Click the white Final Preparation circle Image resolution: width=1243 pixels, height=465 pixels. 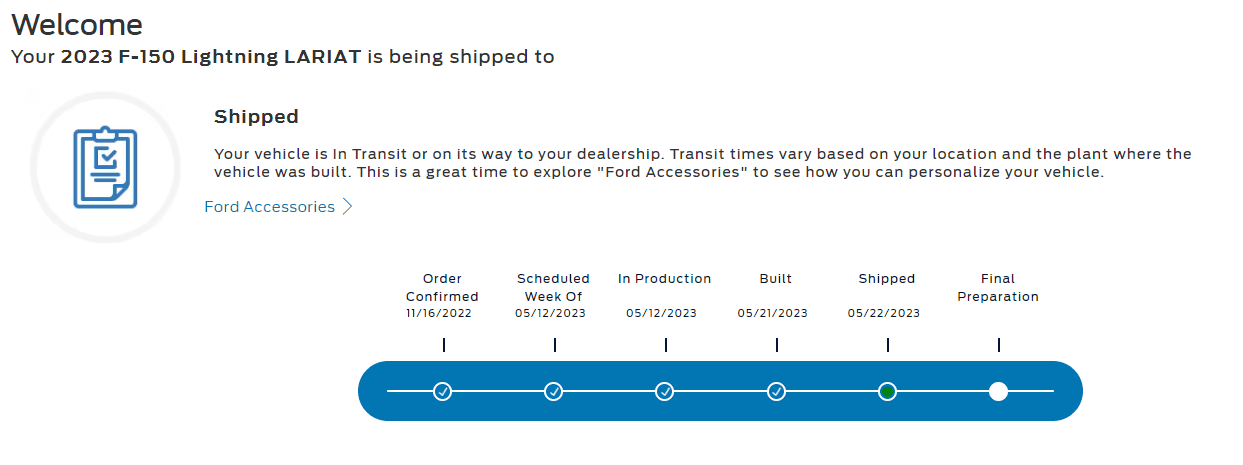coord(998,391)
